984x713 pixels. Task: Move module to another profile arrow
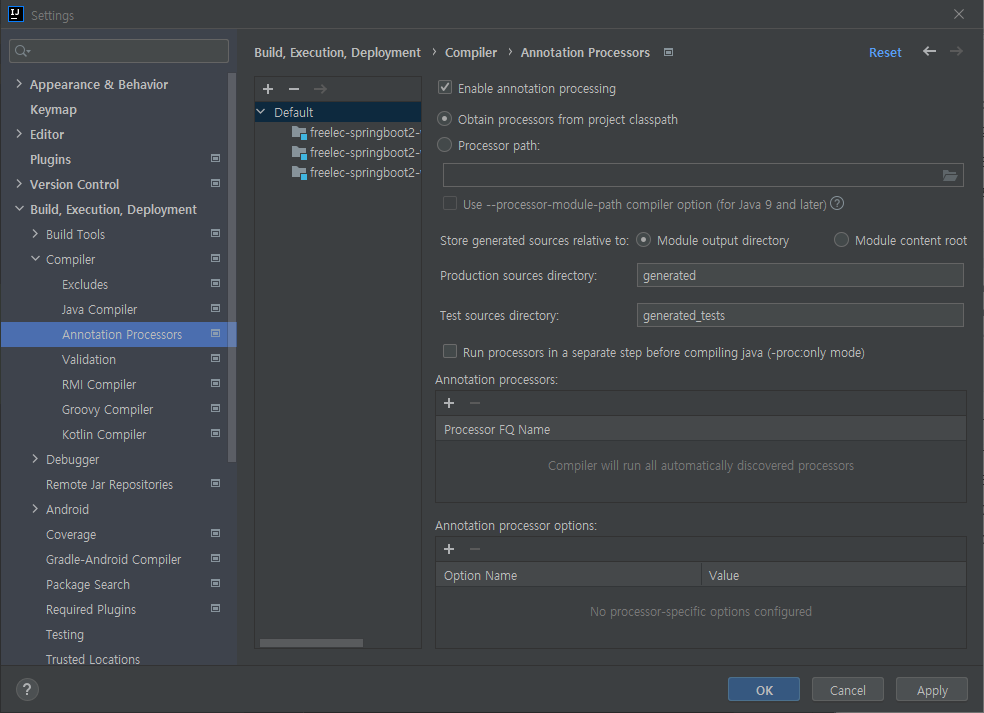pyautogui.click(x=320, y=89)
